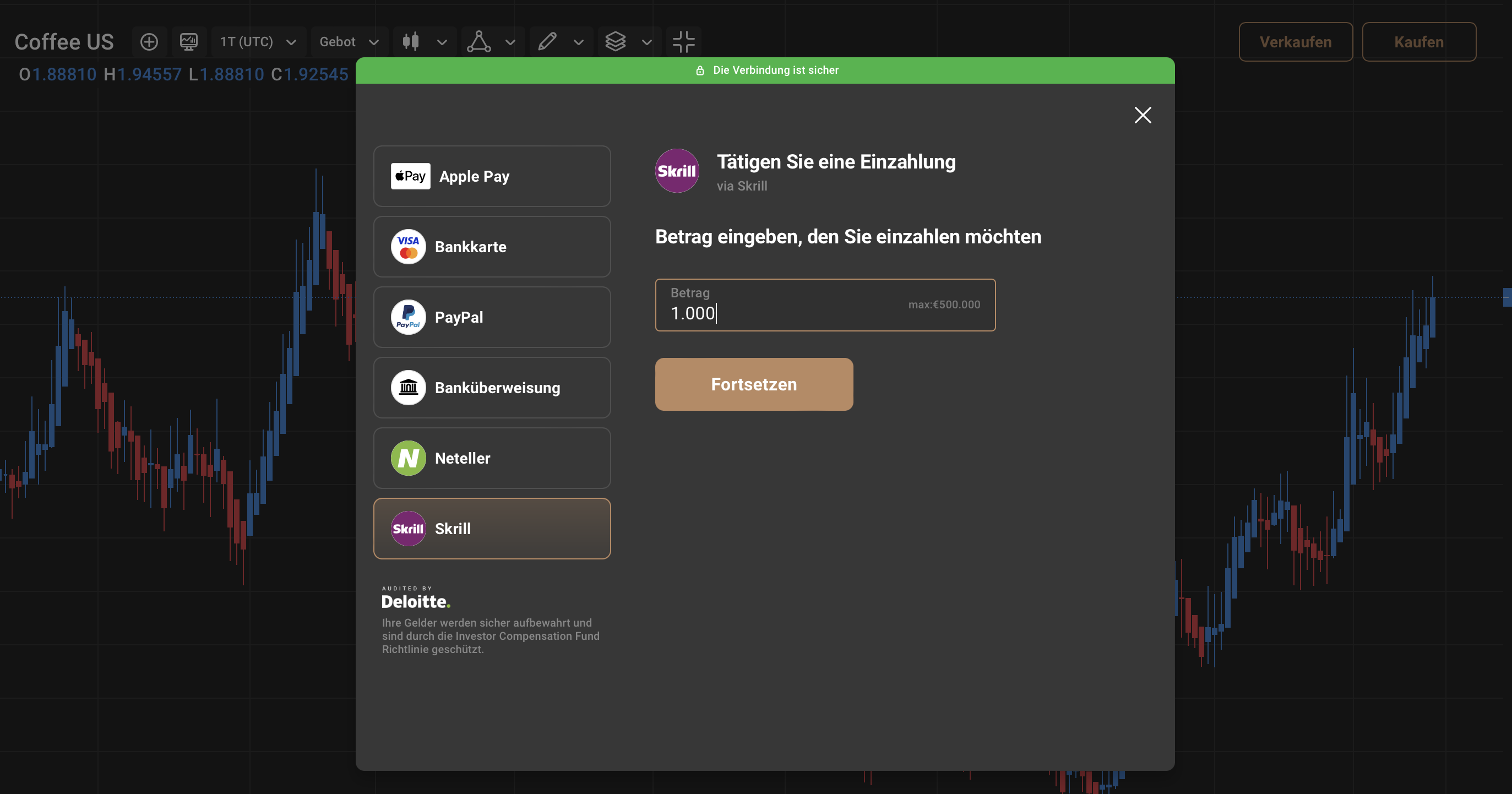This screenshot has width=1512, height=794.
Task: Click the Skrill logo in the payment list
Action: pos(409,528)
